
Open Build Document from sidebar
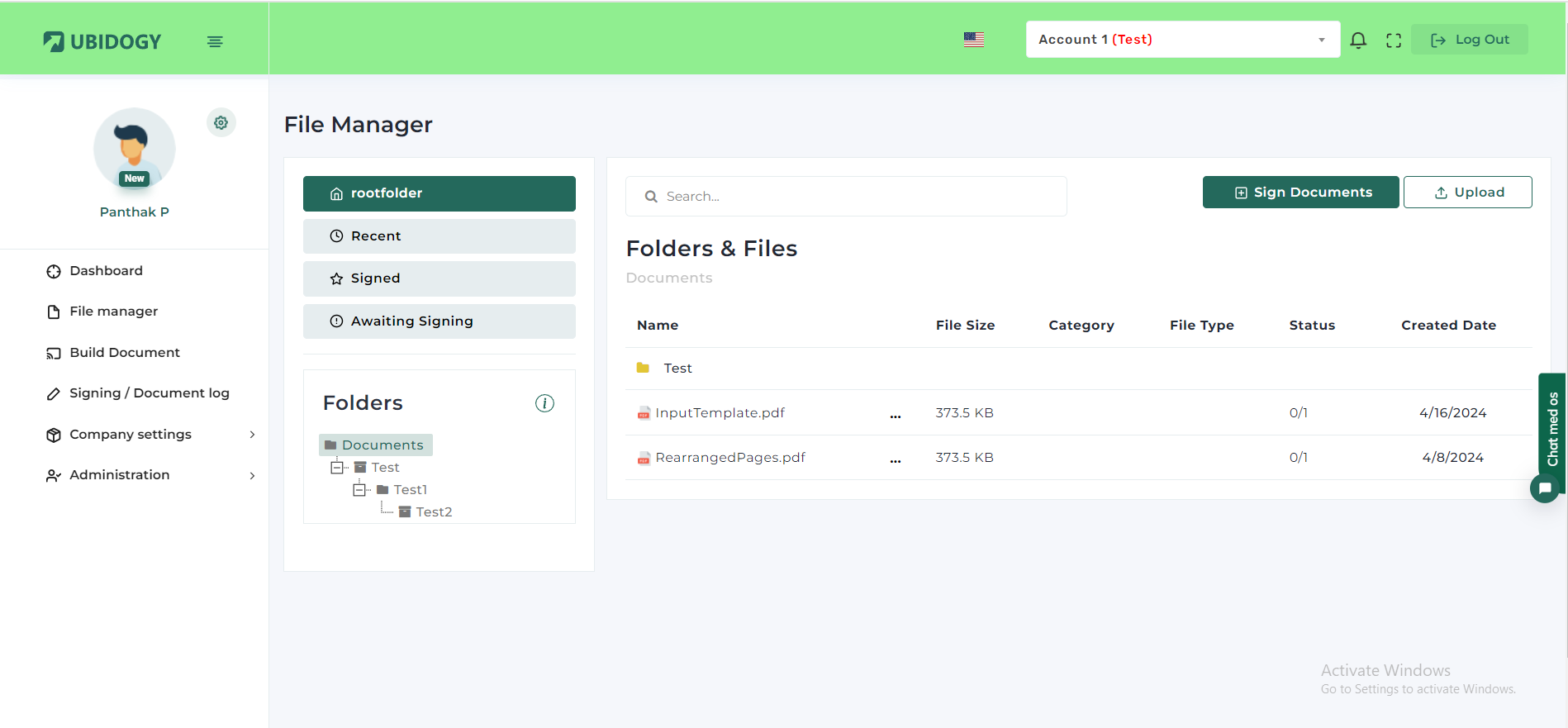124,353
